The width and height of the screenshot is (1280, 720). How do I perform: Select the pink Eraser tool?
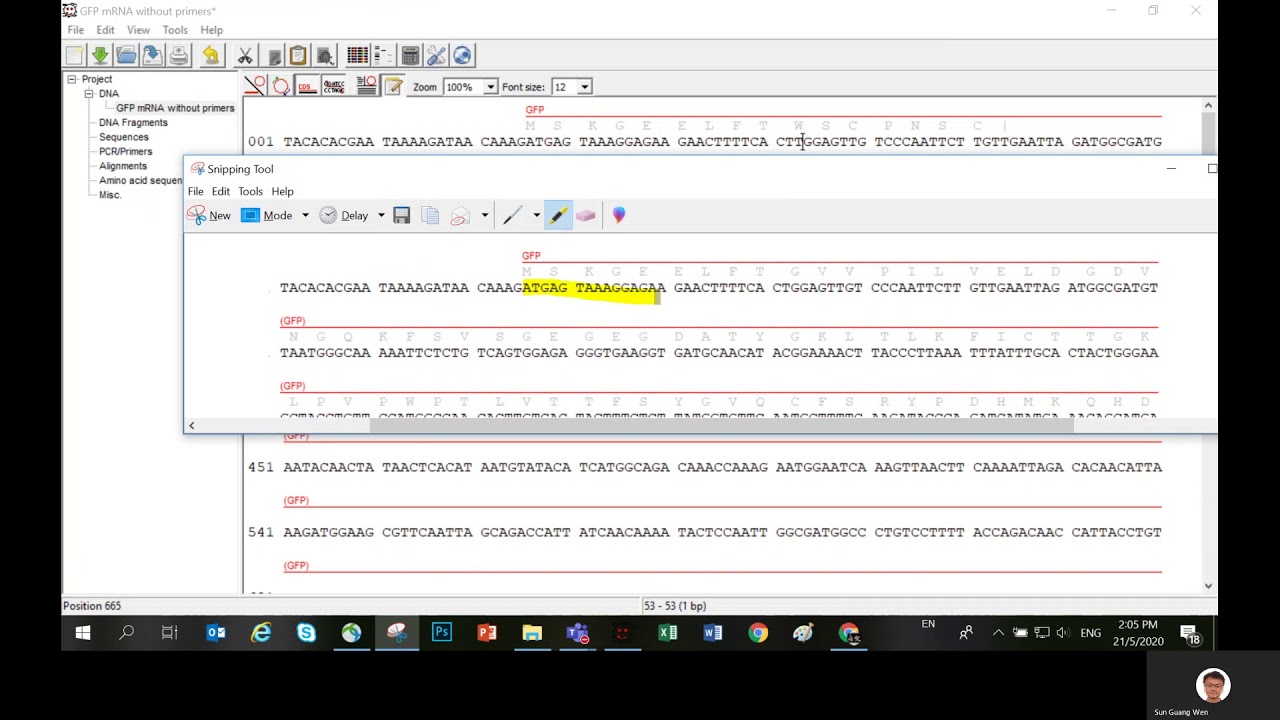[x=586, y=215]
